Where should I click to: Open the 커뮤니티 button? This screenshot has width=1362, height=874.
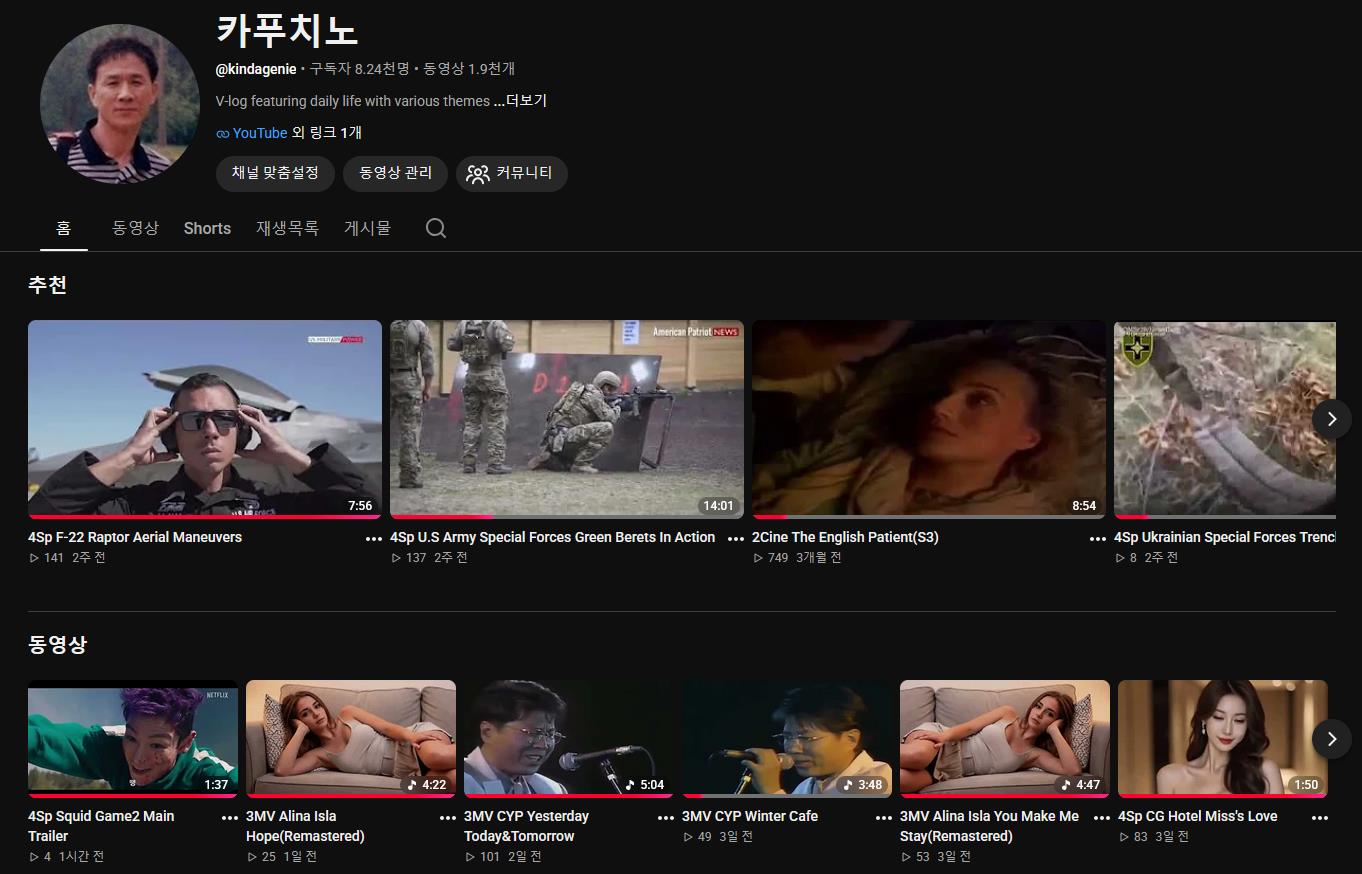click(x=512, y=173)
